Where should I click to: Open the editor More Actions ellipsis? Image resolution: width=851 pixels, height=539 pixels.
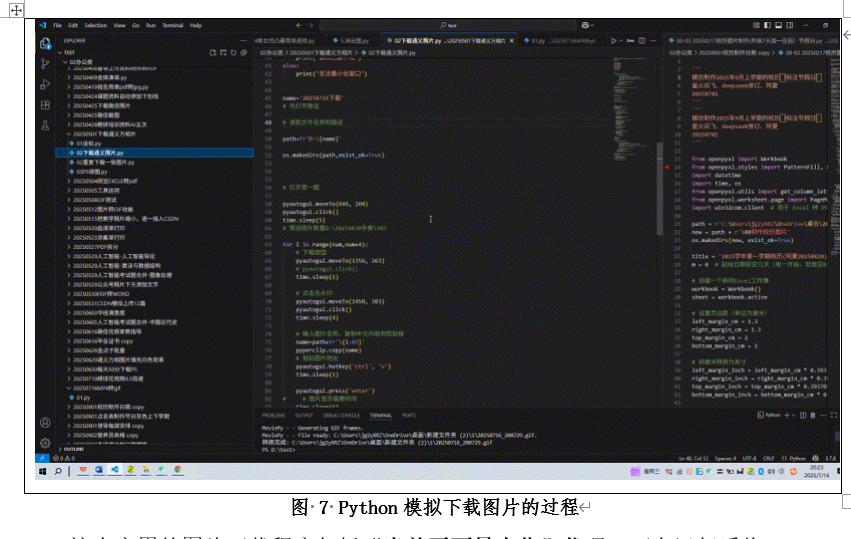tap(653, 41)
